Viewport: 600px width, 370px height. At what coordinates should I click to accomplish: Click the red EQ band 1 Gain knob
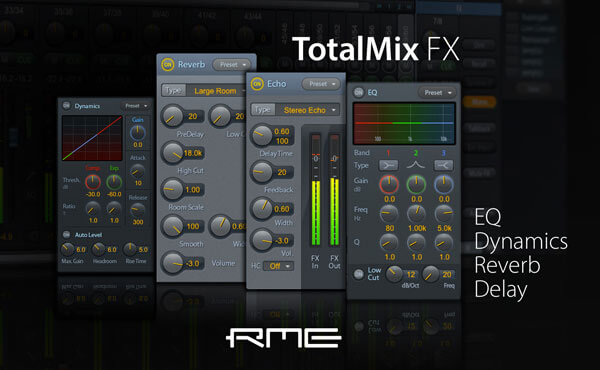tap(389, 184)
